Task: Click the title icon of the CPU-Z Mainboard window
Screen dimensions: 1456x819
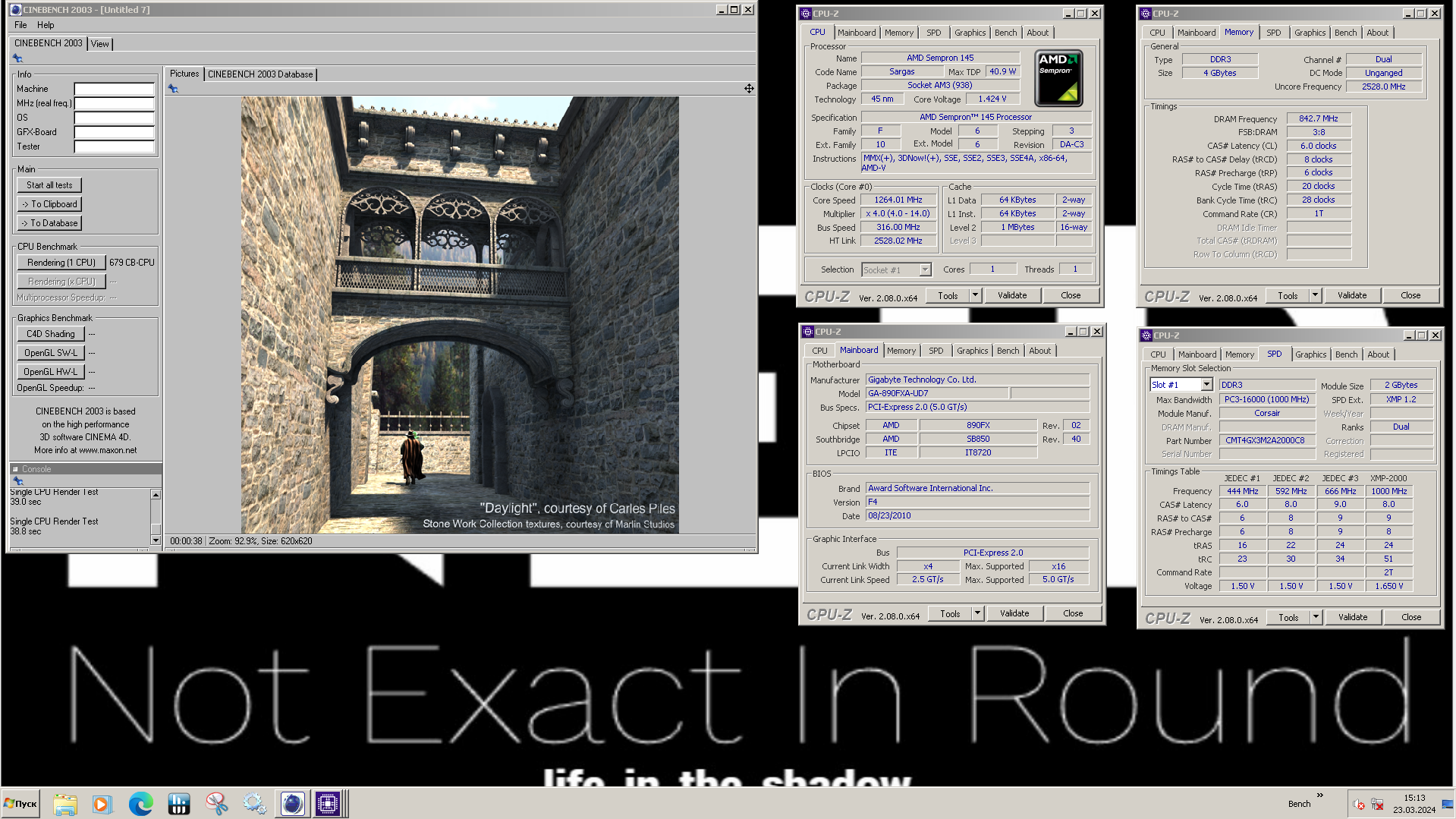Action: (x=808, y=332)
